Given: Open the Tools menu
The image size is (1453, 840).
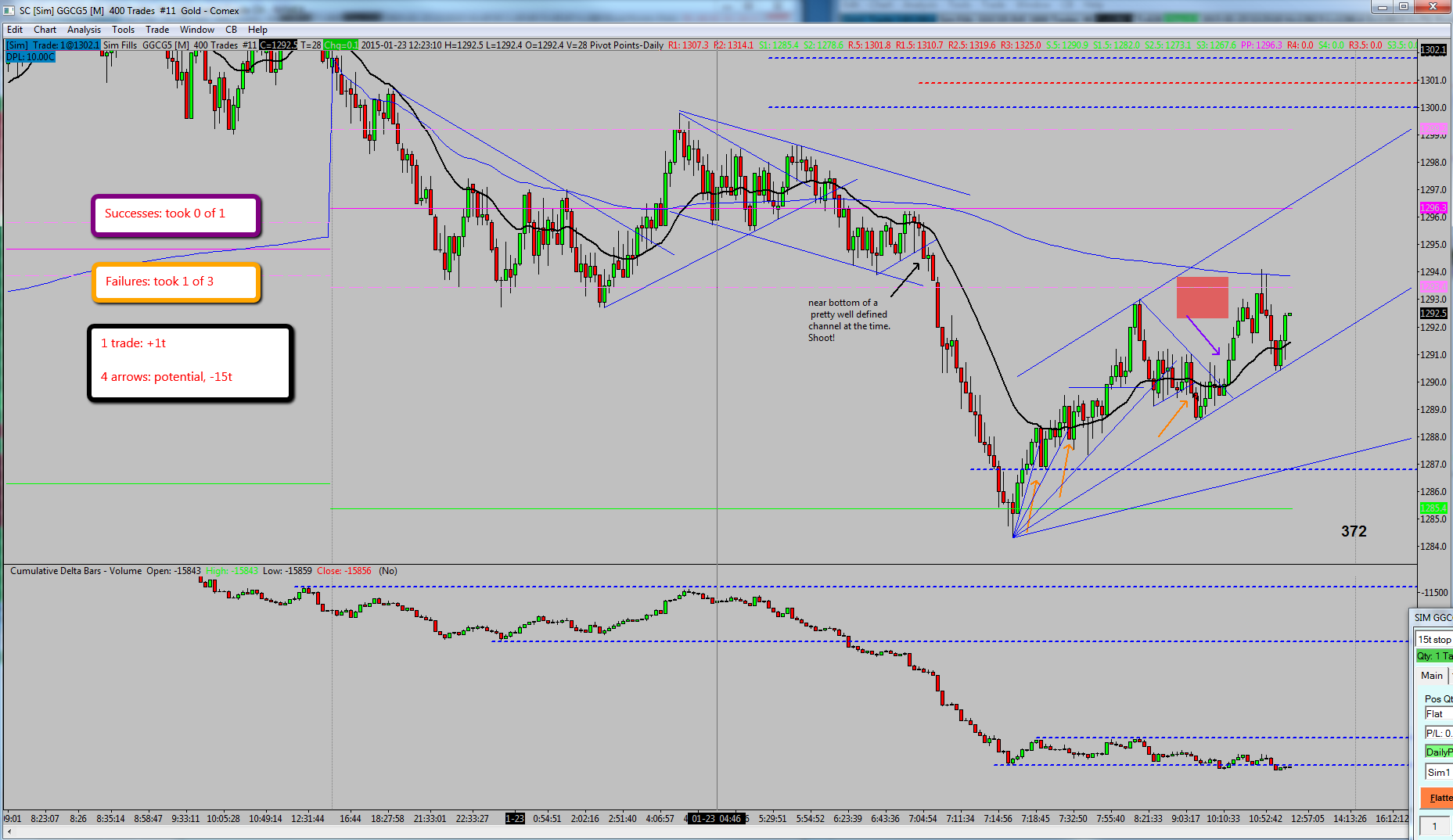Looking at the screenshot, I should (123, 30).
